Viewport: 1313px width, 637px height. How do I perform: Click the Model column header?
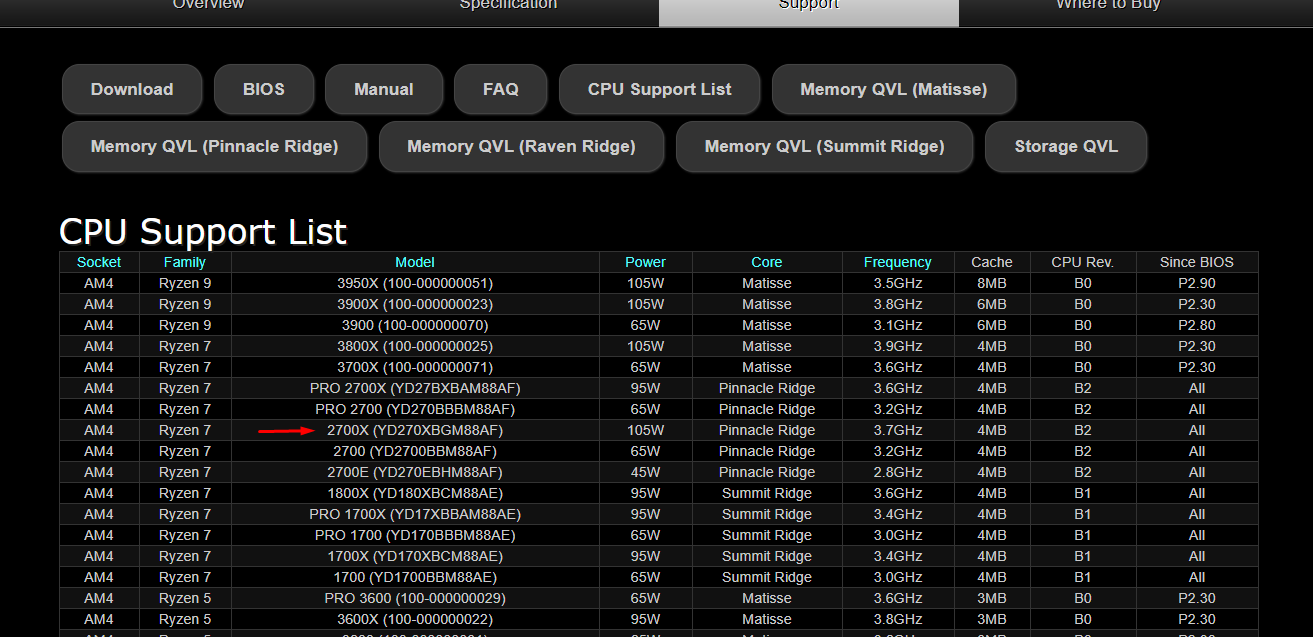[415, 262]
